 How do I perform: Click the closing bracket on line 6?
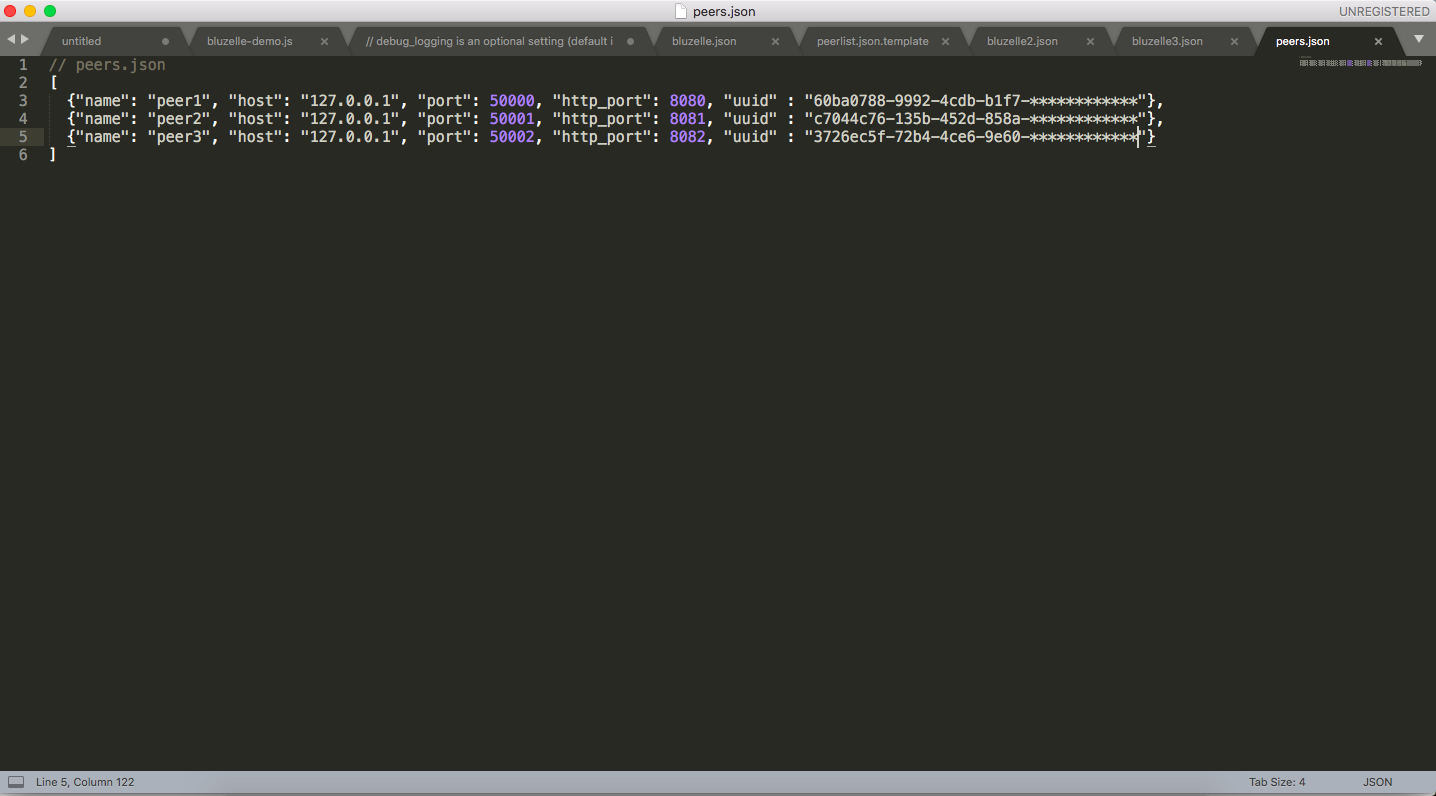coord(53,155)
